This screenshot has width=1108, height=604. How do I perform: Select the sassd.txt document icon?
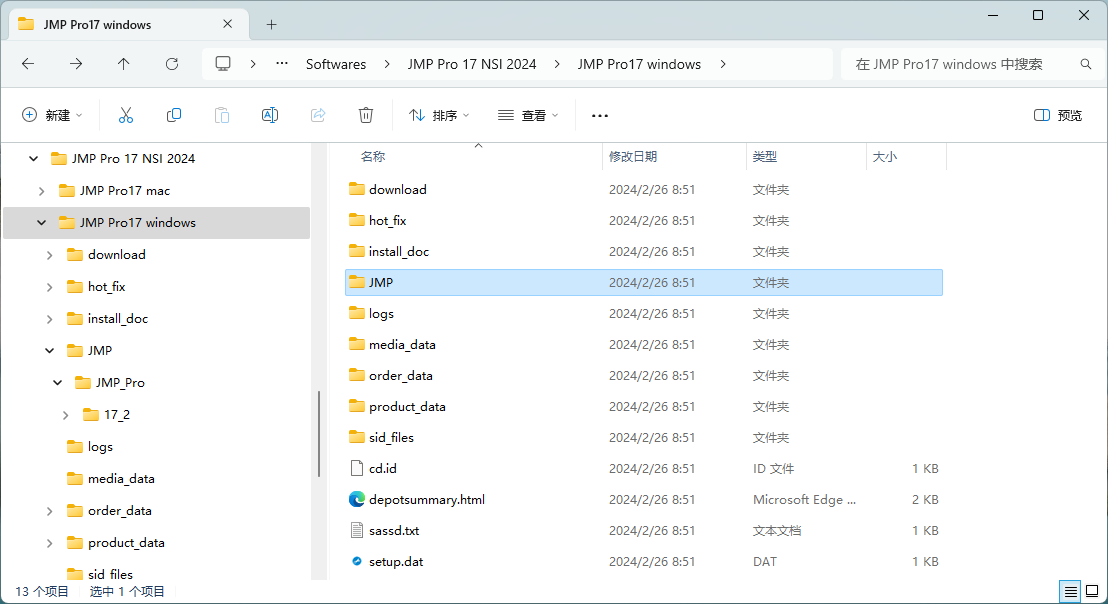357,531
